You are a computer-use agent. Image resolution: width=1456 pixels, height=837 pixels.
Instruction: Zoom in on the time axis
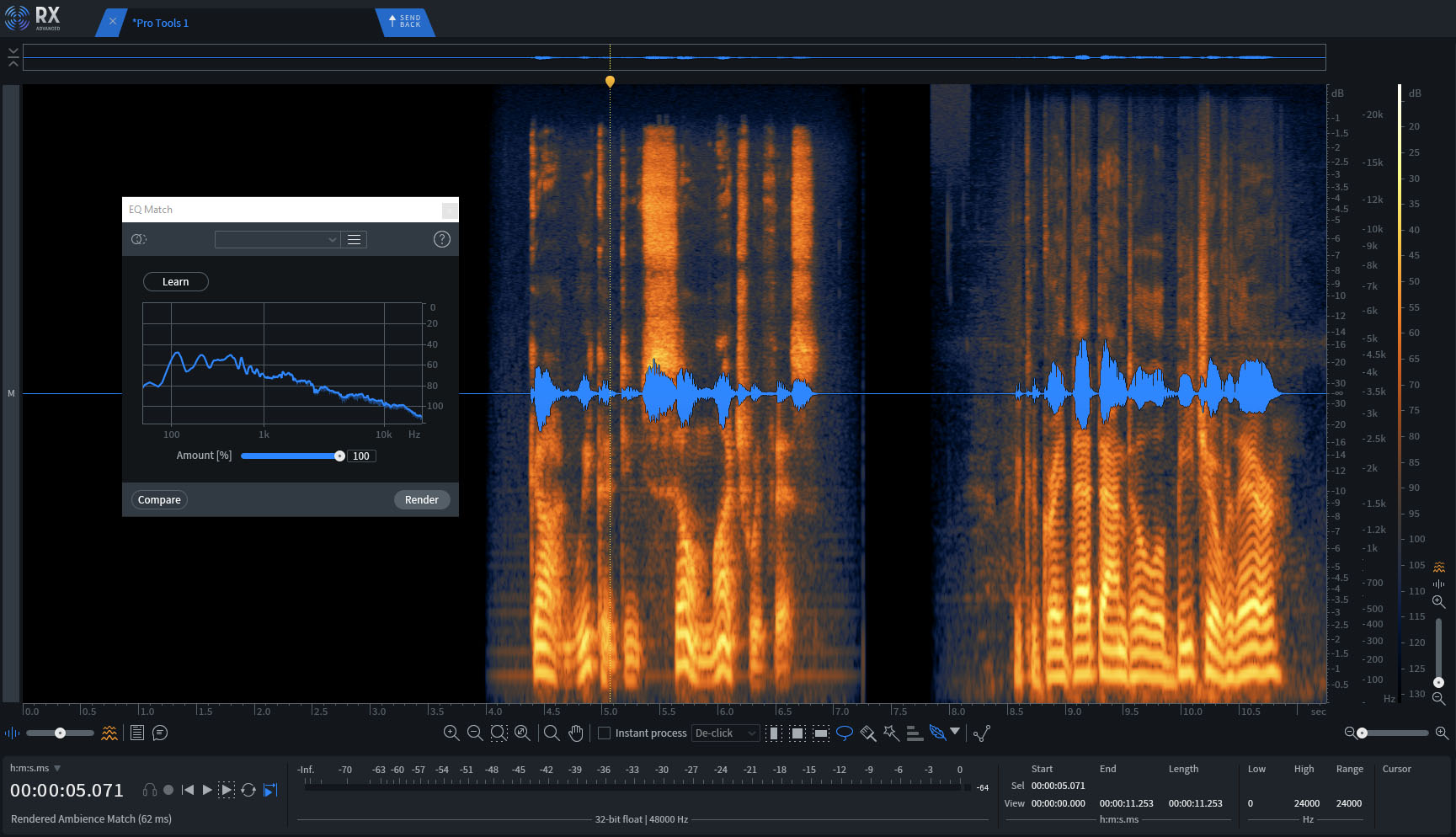451,733
